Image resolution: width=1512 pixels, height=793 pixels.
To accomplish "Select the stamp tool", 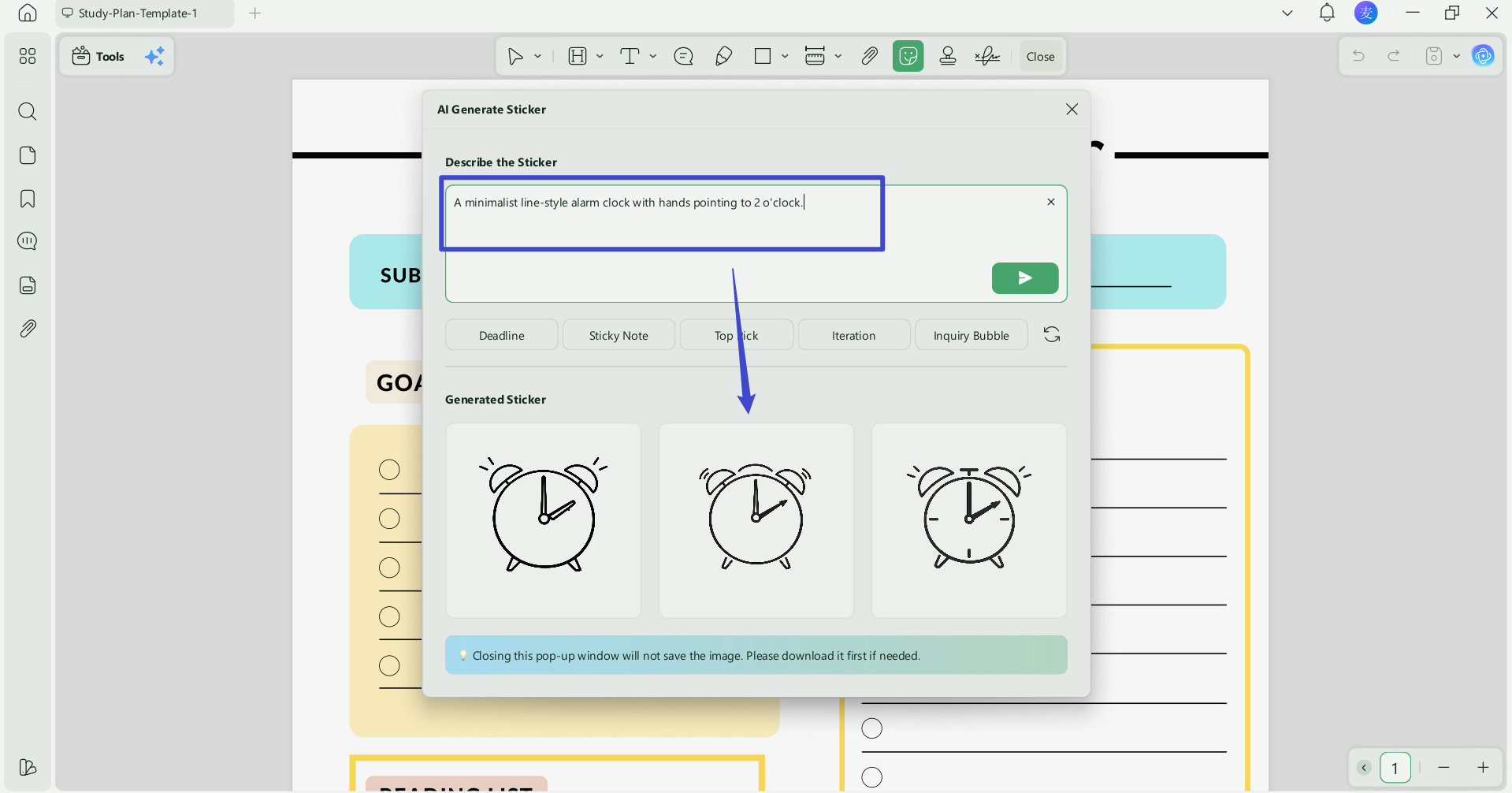I will pyautogui.click(x=948, y=56).
